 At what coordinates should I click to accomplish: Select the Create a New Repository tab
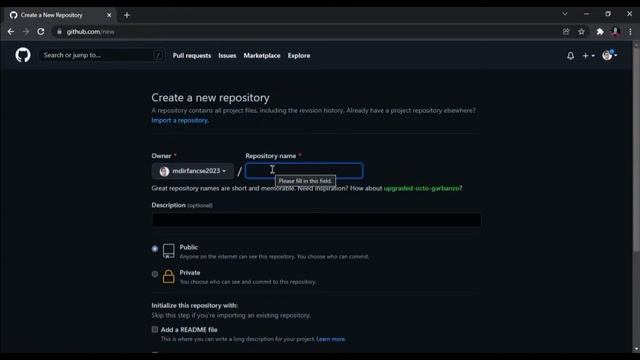point(60,15)
